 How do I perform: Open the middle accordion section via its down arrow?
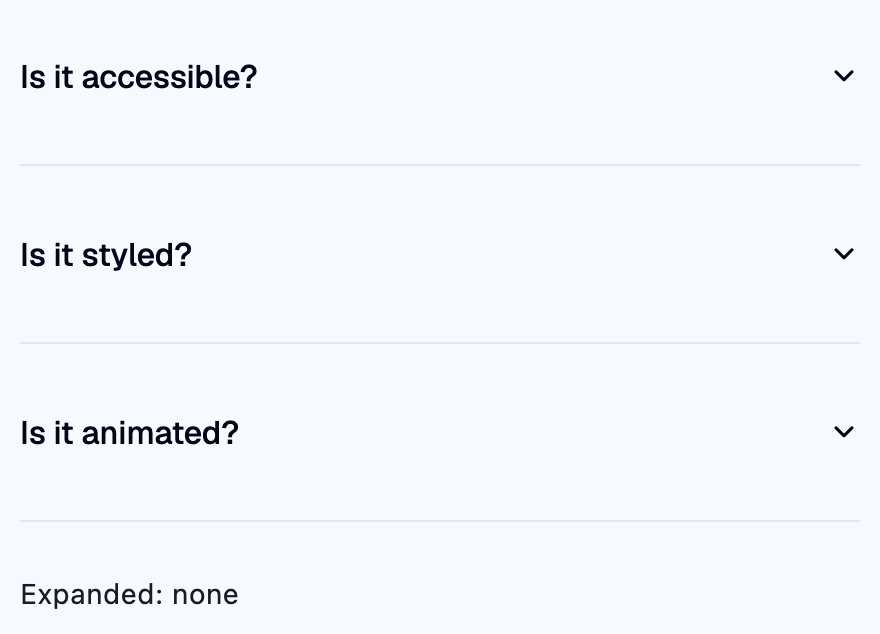pos(844,254)
